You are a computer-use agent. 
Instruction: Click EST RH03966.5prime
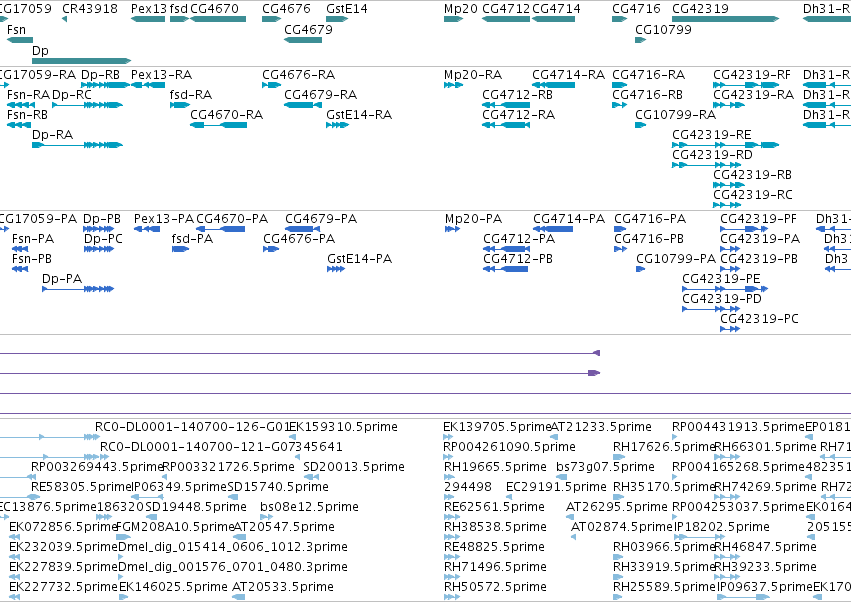619,556
